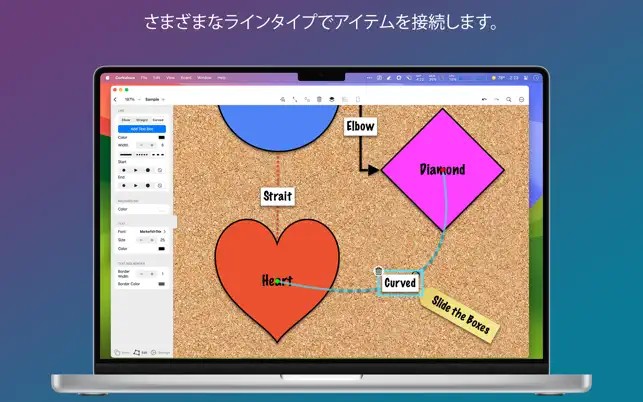The image size is (643, 402).
Task: Click the undo arrow icon
Action: point(484,99)
